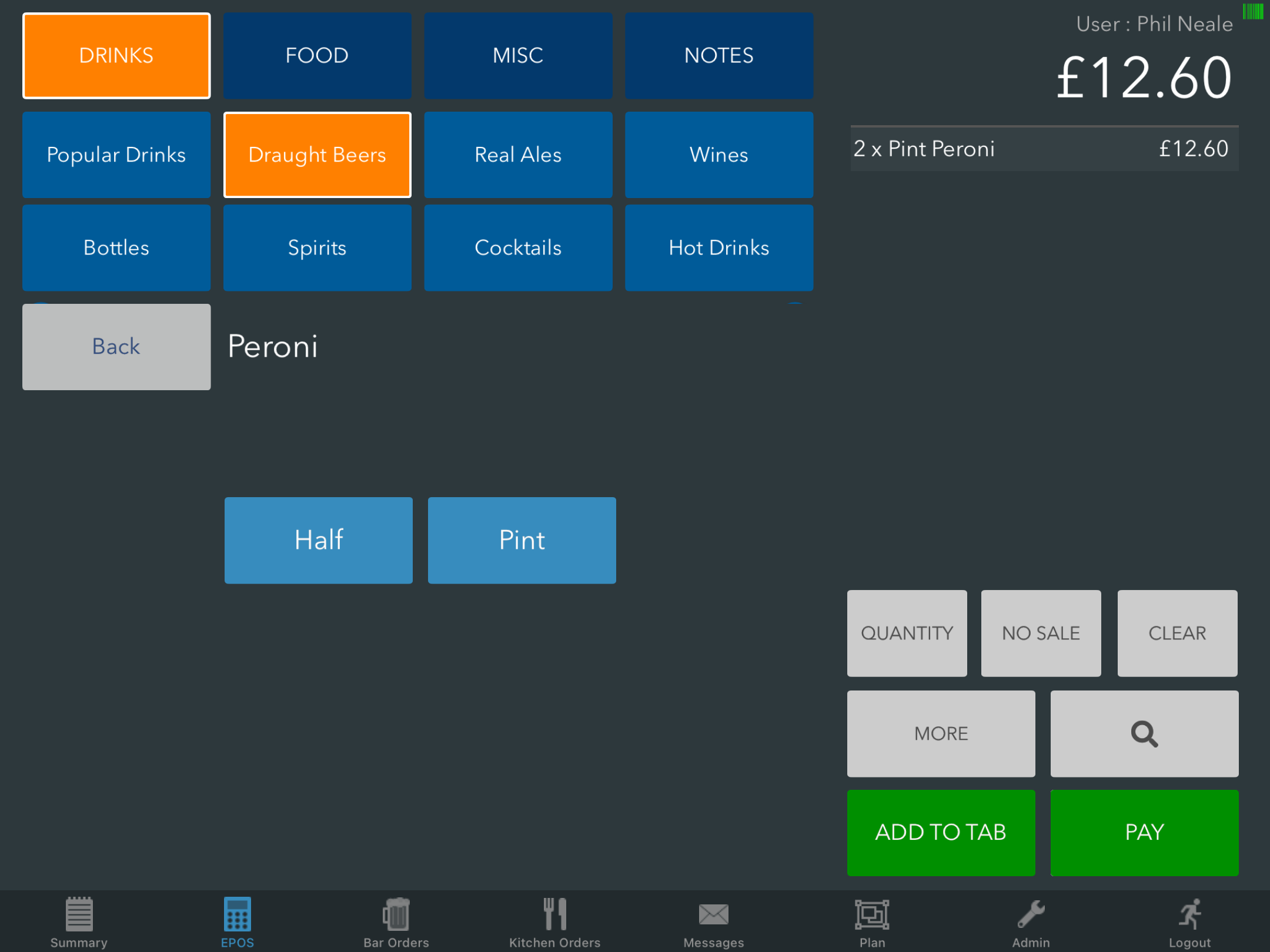This screenshot has width=1270, height=952.
Task: Switch to the DRINKS category
Action: point(116,56)
